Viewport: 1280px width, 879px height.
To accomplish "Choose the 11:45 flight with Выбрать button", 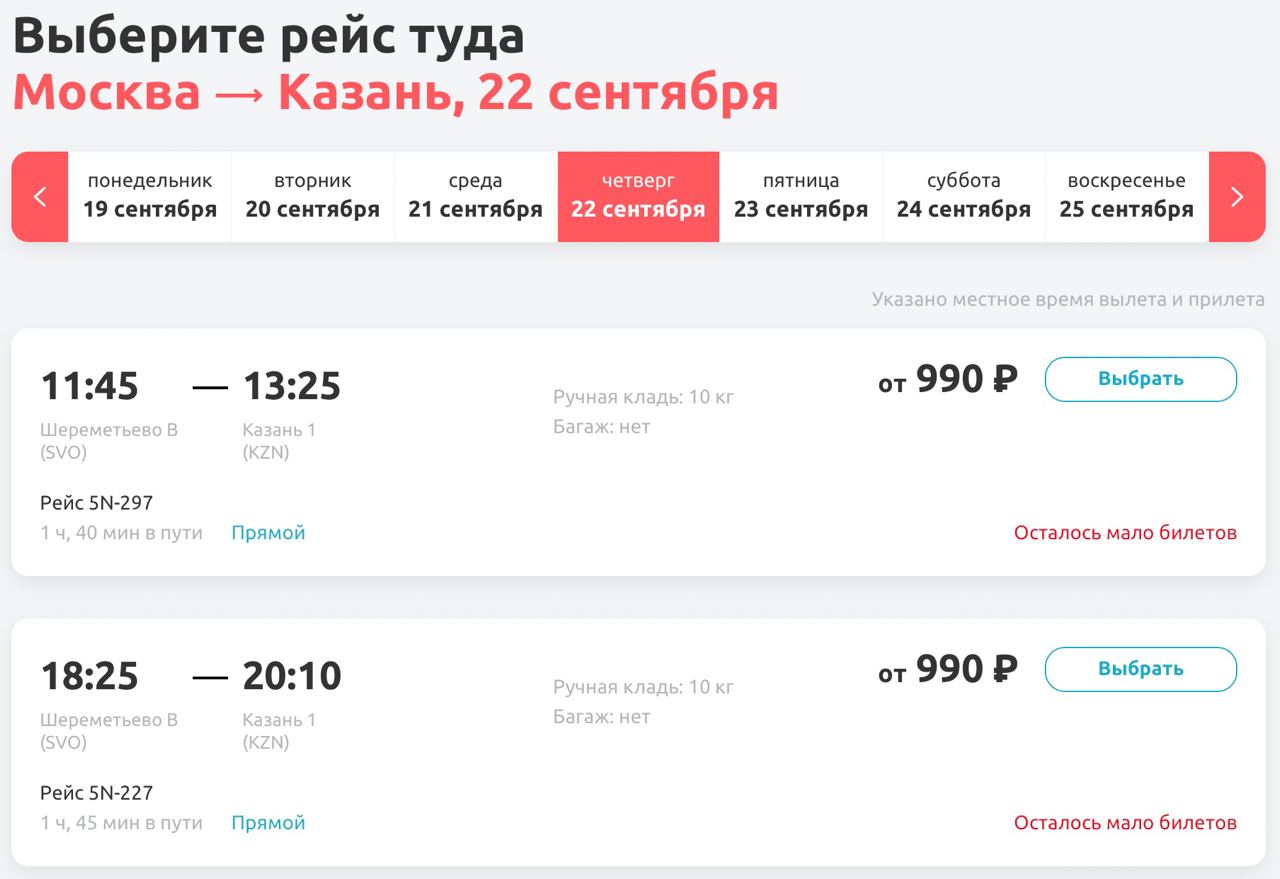I will click(1141, 379).
